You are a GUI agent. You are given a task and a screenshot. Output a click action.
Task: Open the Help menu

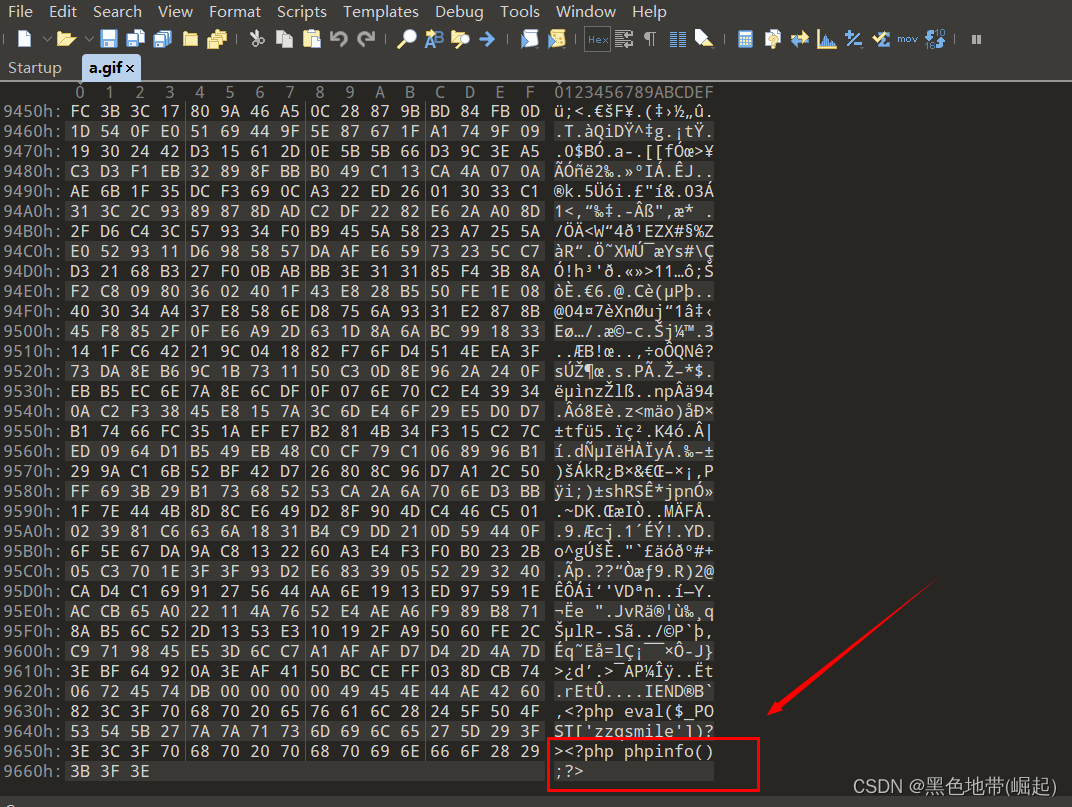tap(649, 12)
